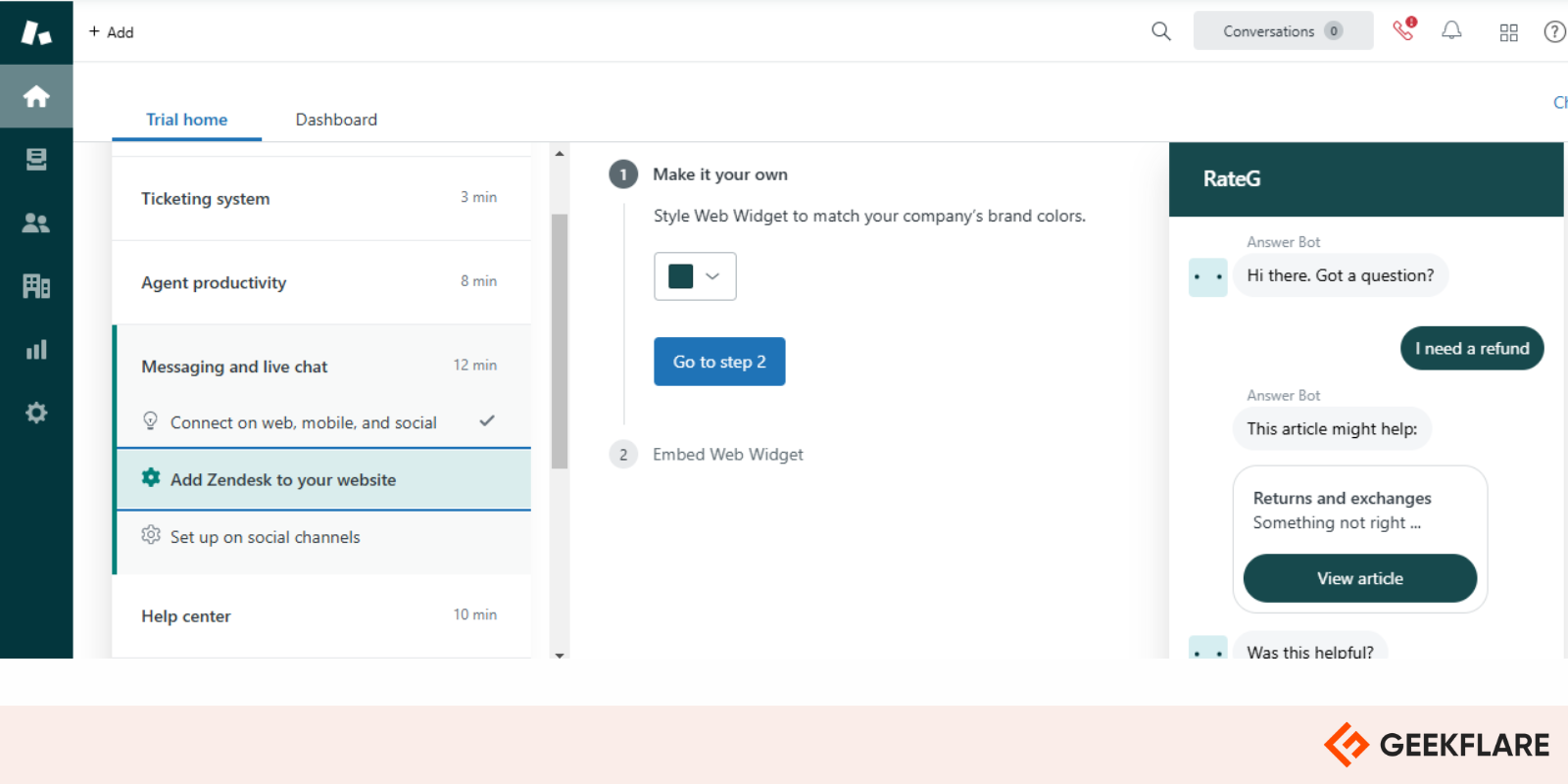Click the 8 min duration label
The height and width of the screenshot is (784, 1568).
point(479,281)
